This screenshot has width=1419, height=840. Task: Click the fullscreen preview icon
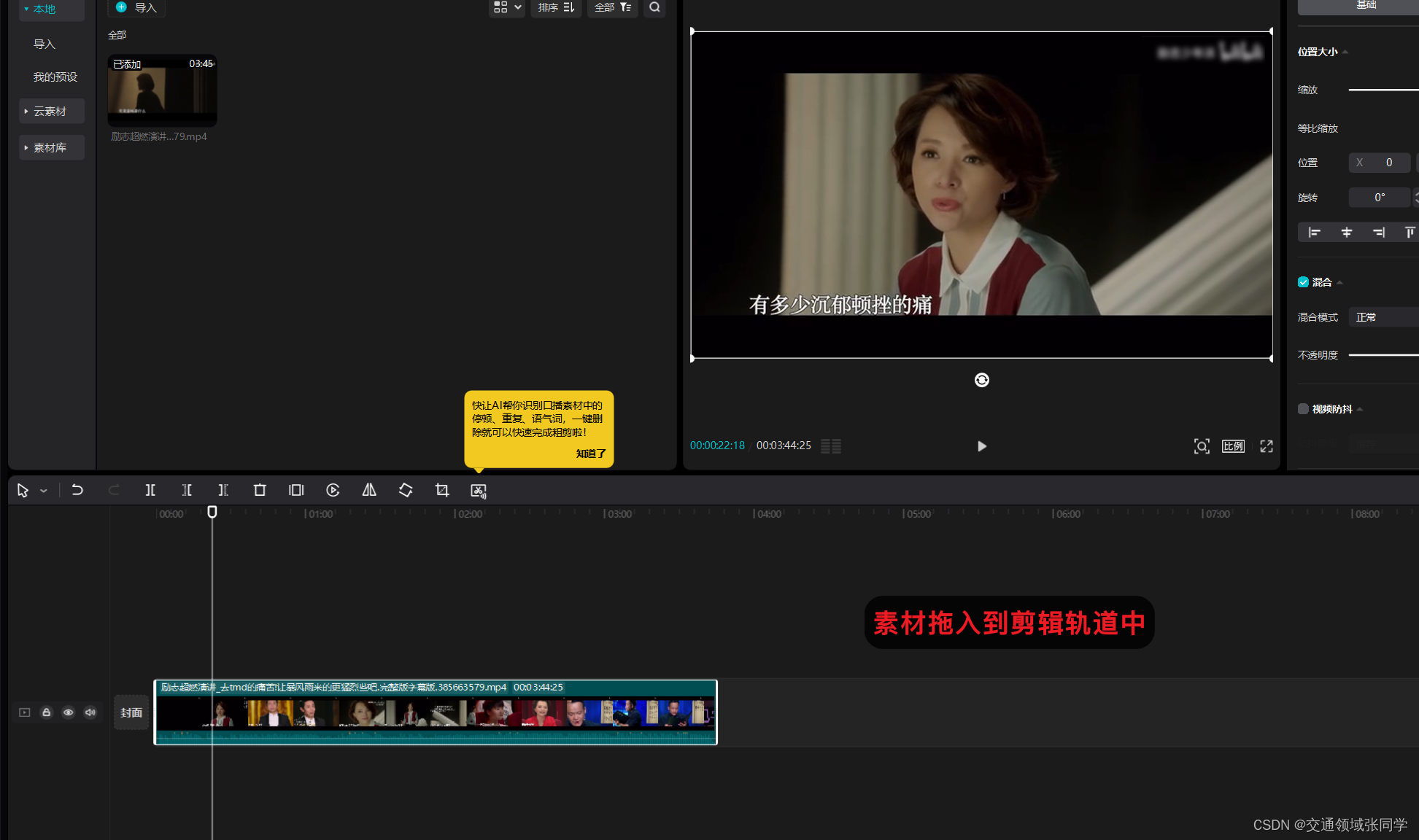tap(1267, 446)
